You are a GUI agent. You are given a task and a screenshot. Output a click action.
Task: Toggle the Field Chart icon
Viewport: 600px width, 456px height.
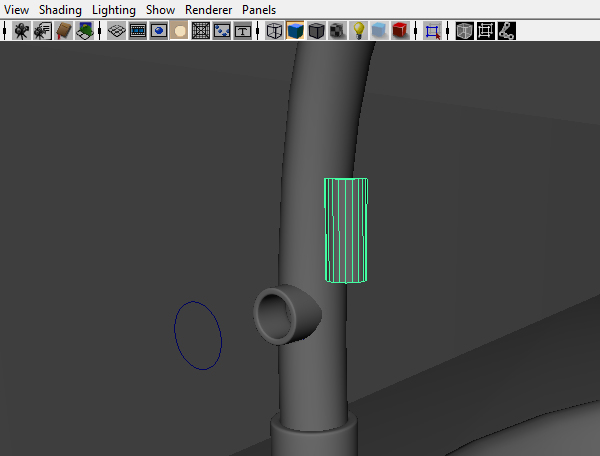(201, 31)
